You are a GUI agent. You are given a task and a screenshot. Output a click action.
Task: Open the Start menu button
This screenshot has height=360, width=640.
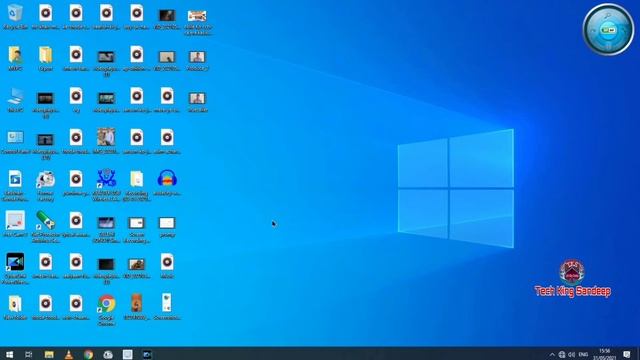click(x=9, y=354)
